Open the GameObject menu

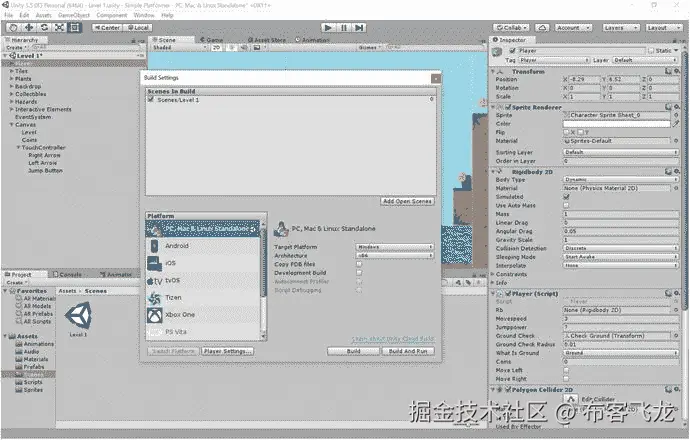(x=74, y=15)
